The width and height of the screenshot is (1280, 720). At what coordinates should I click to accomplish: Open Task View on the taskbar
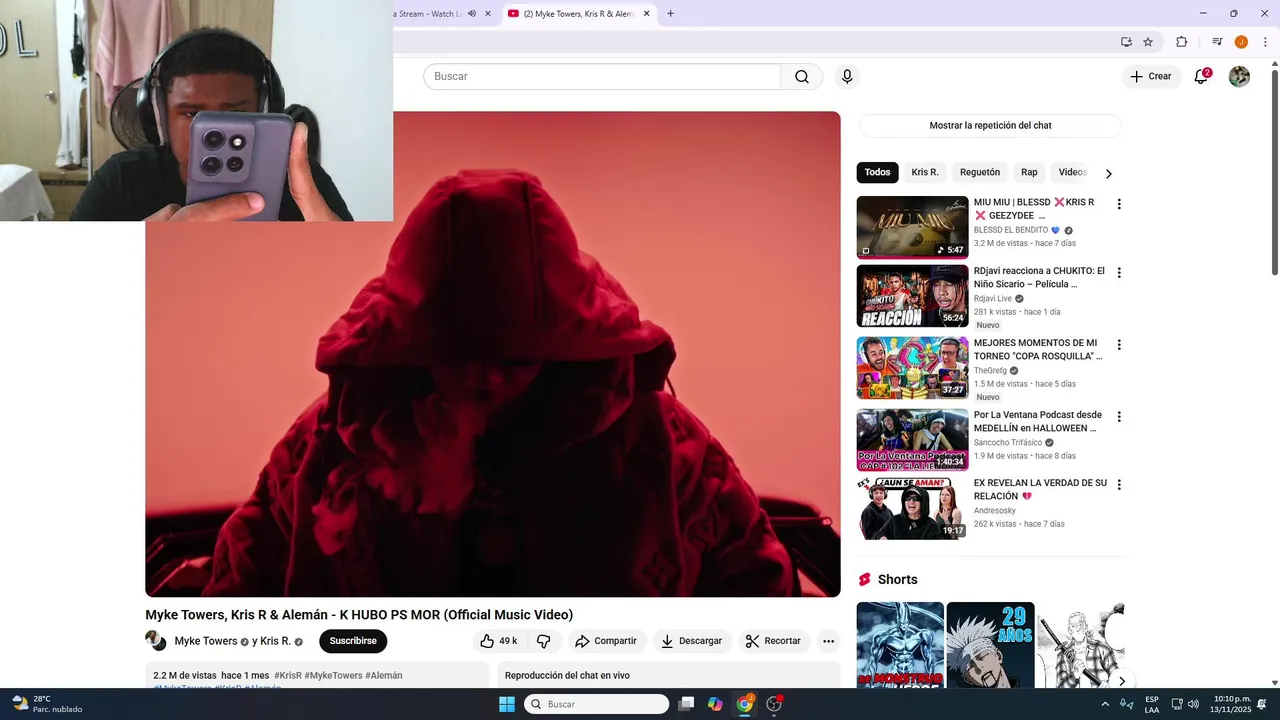tap(686, 704)
